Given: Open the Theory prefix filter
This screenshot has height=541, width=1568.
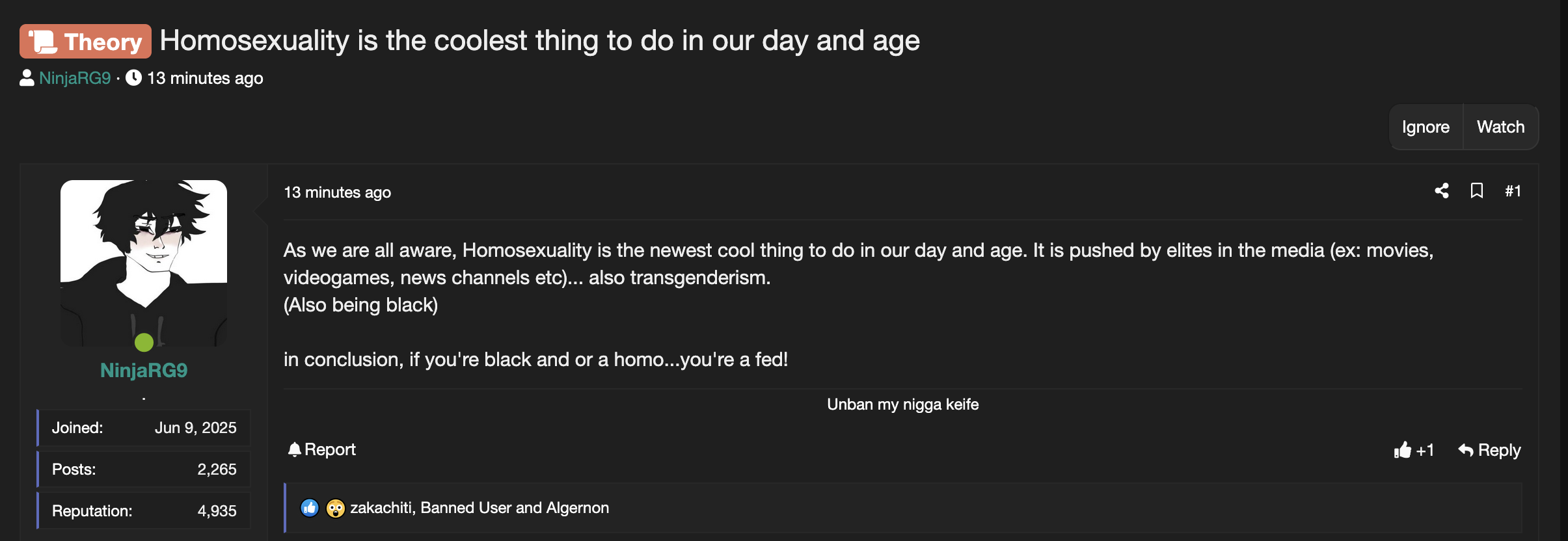Looking at the screenshot, I should point(85,40).
